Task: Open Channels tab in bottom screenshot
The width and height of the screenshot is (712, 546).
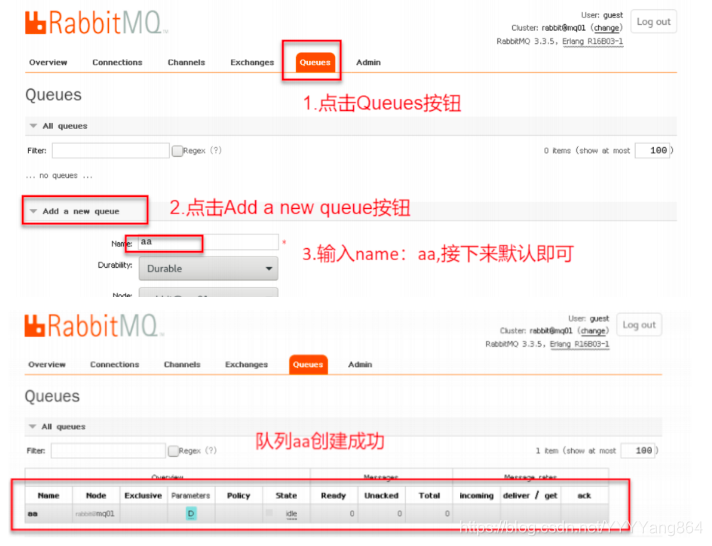Action: point(182,364)
